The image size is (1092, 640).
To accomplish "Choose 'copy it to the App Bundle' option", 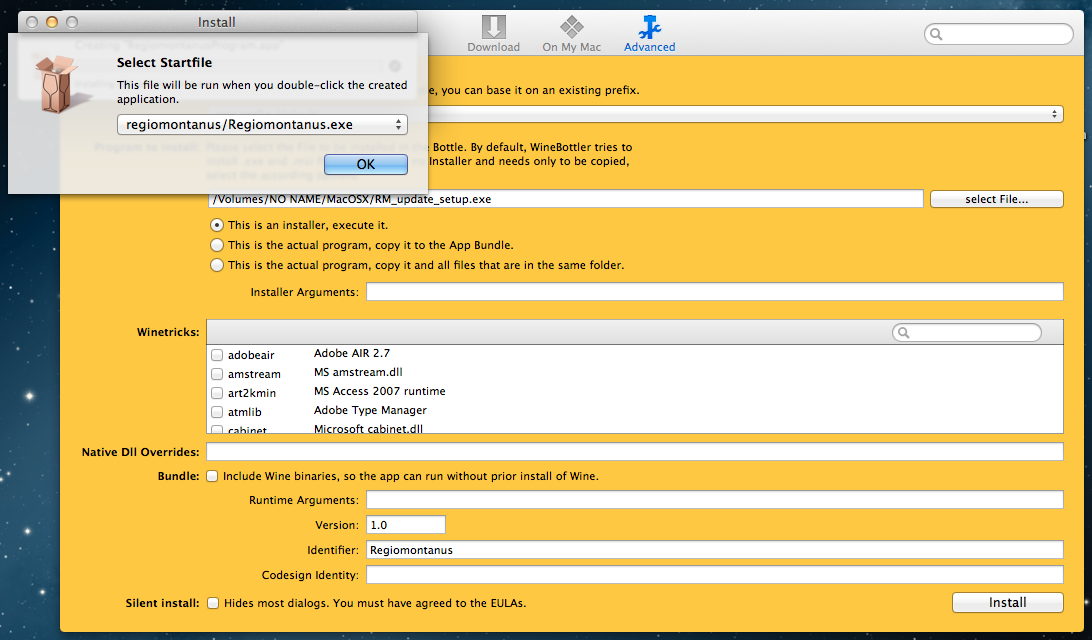I will (217, 245).
